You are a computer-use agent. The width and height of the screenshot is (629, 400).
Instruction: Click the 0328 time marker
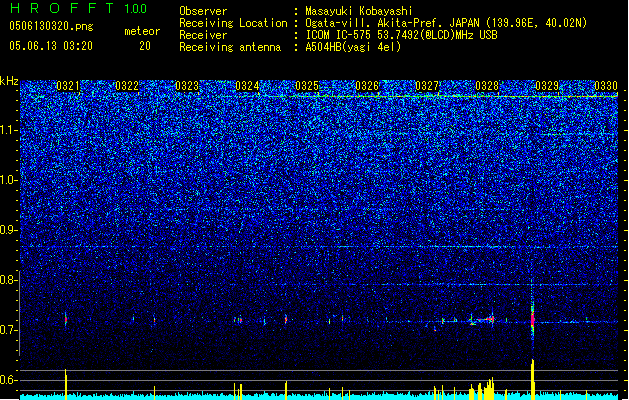(487, 86)
